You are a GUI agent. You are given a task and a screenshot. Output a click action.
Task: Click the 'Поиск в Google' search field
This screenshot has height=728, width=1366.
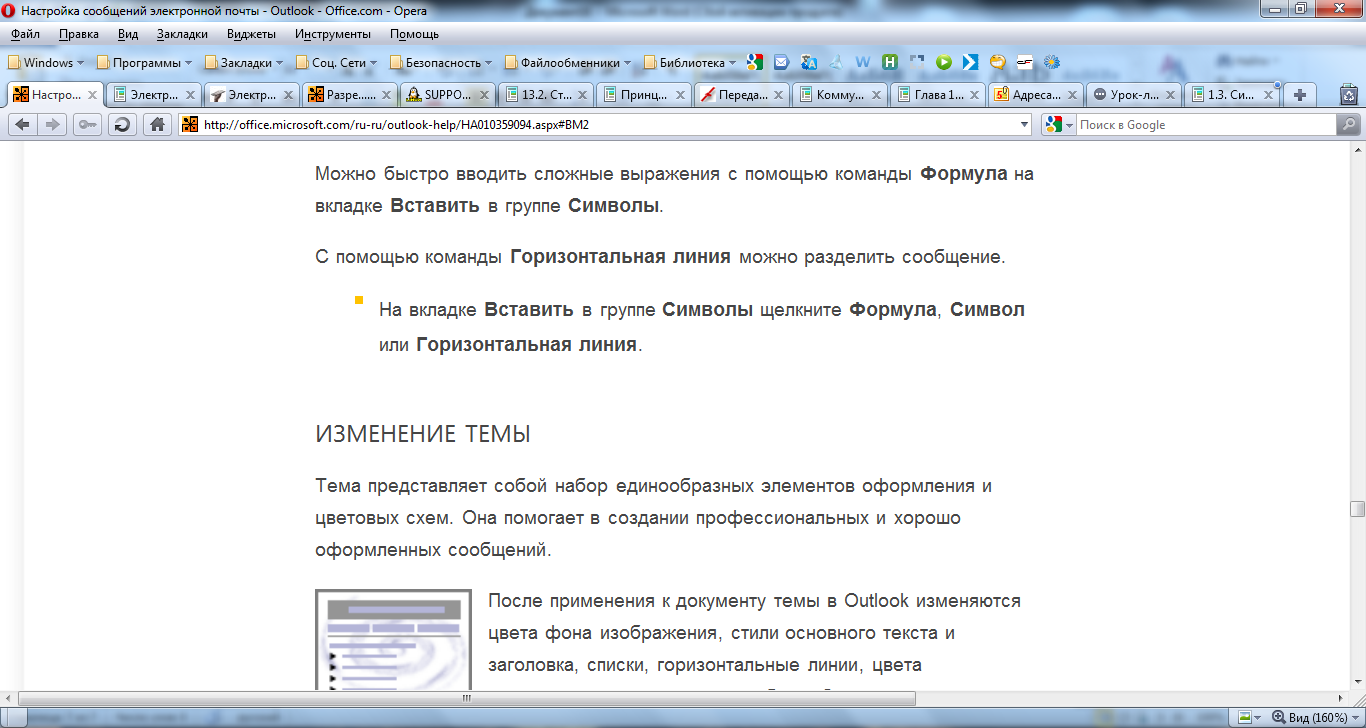click(x=1206, y=125)
